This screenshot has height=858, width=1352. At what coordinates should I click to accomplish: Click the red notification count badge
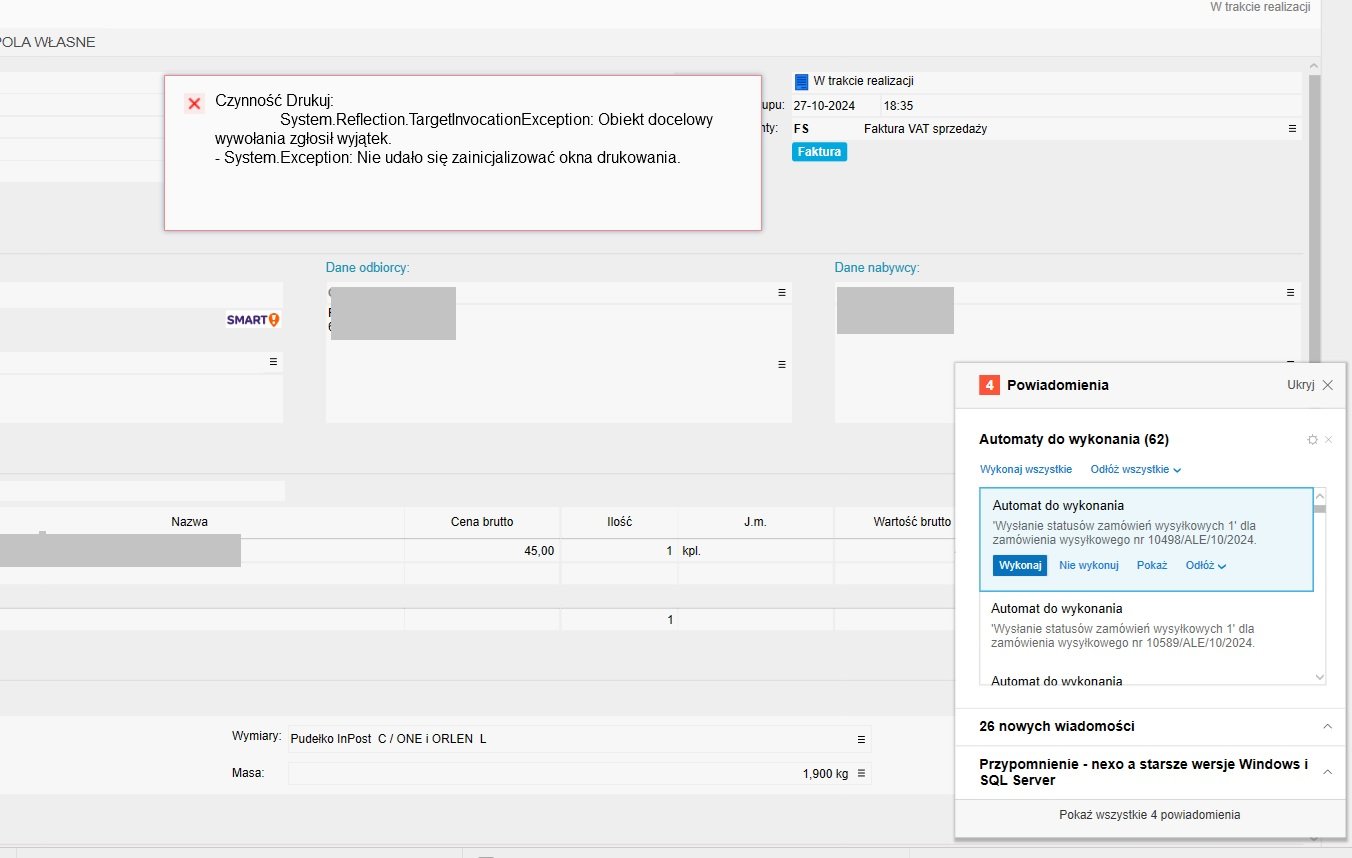989,385
